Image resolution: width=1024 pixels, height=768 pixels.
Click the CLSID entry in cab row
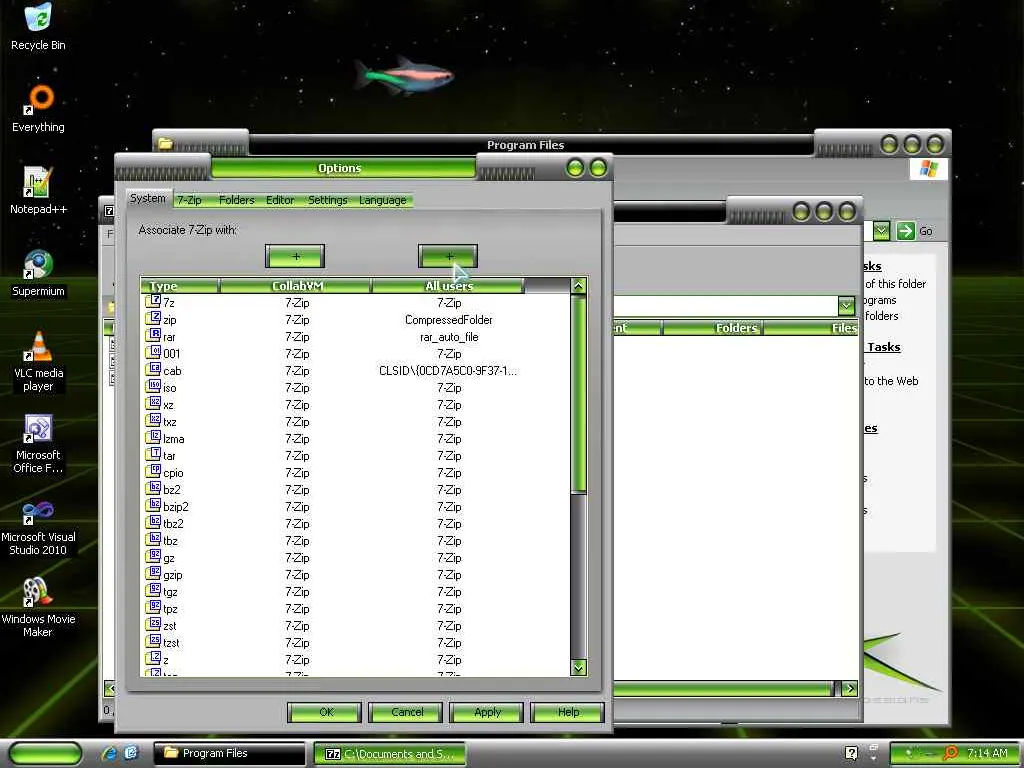pos(448,370)
